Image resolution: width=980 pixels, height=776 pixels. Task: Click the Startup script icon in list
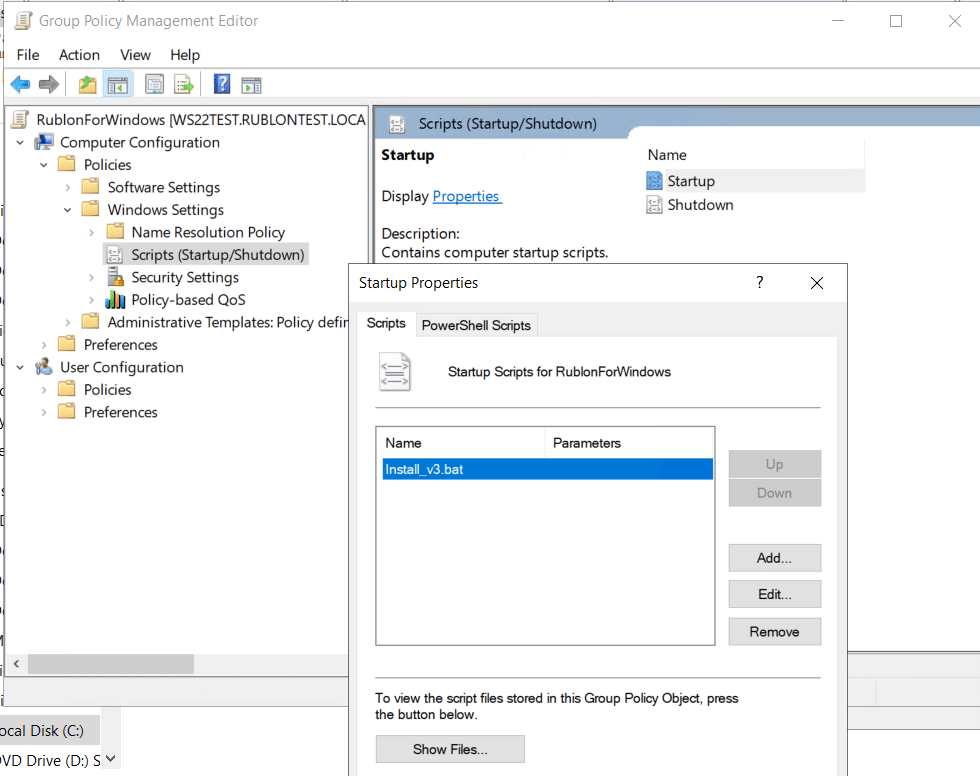pyautogui.click(x=654, y=181)
